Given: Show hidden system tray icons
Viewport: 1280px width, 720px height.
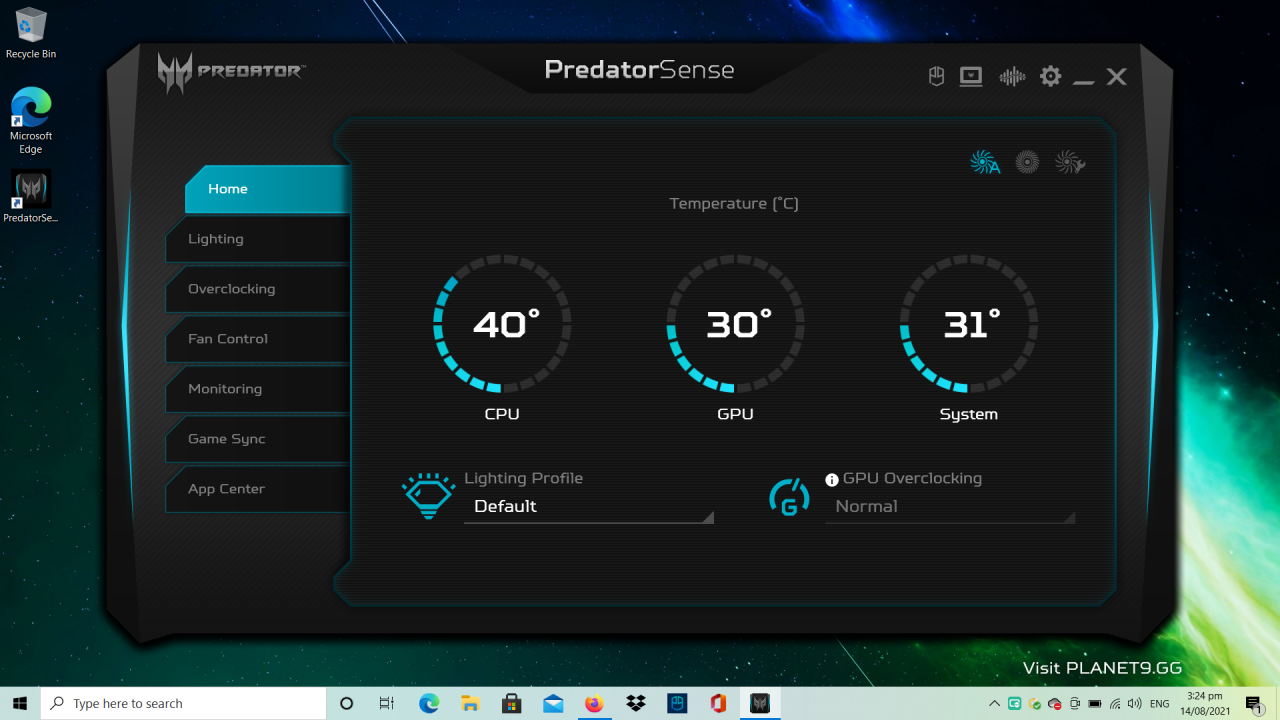Looking at the screenshot, I should point(995,704).
